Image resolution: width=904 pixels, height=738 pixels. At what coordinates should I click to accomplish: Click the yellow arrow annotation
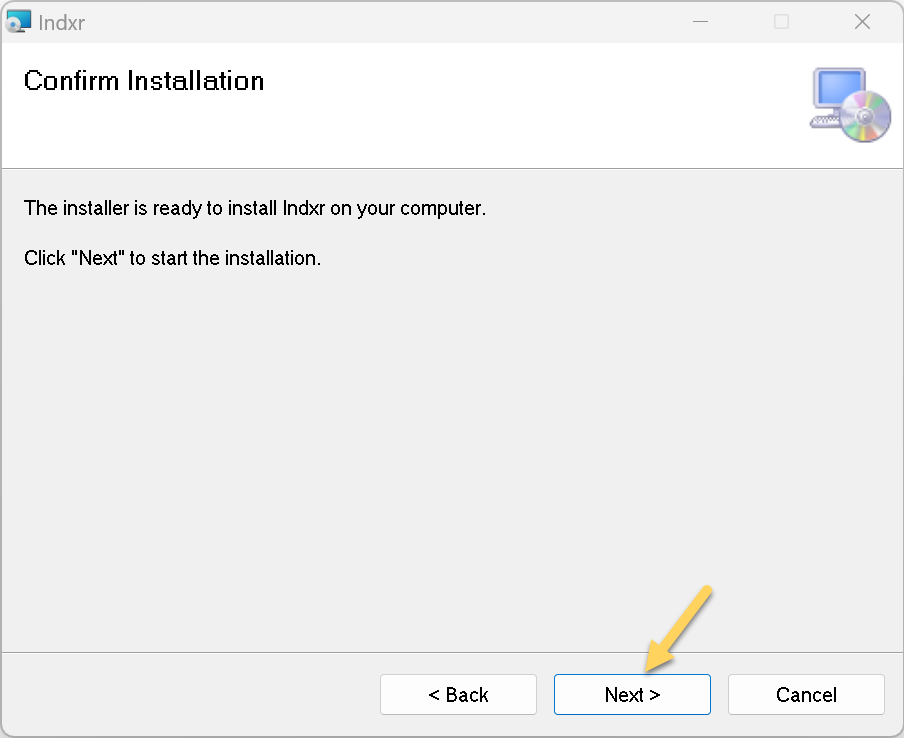[679, 628]
